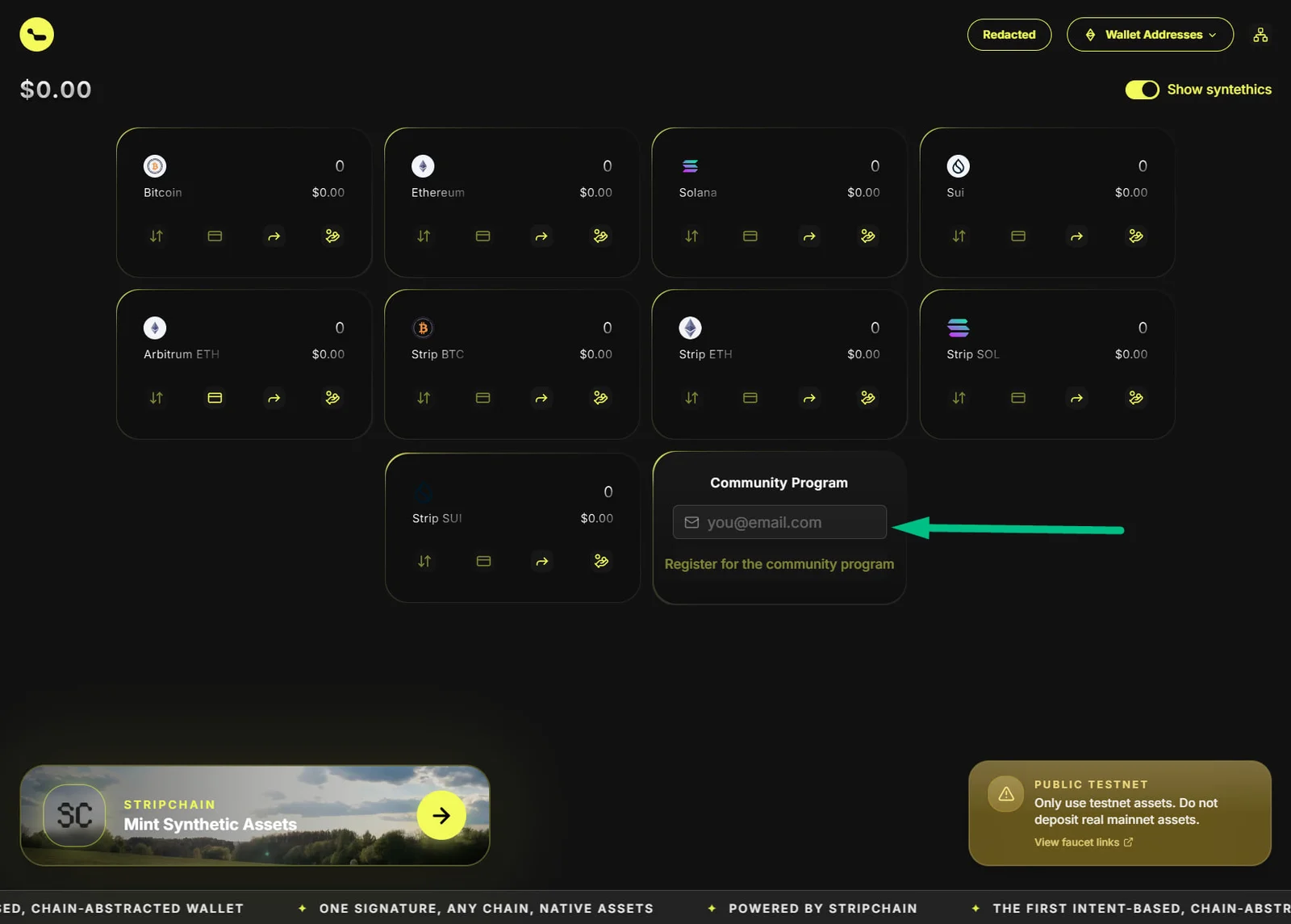Click the Community Program heading
1291x924 pixels.
[779, 483]
